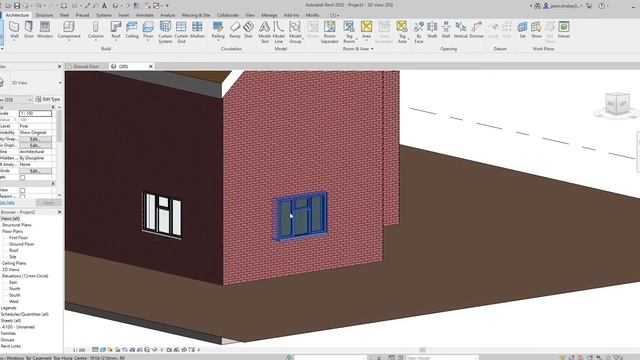The width and height of the screenshot is (640, 360).
Task: Click Set work plane tool
Action: coord(522,30)
